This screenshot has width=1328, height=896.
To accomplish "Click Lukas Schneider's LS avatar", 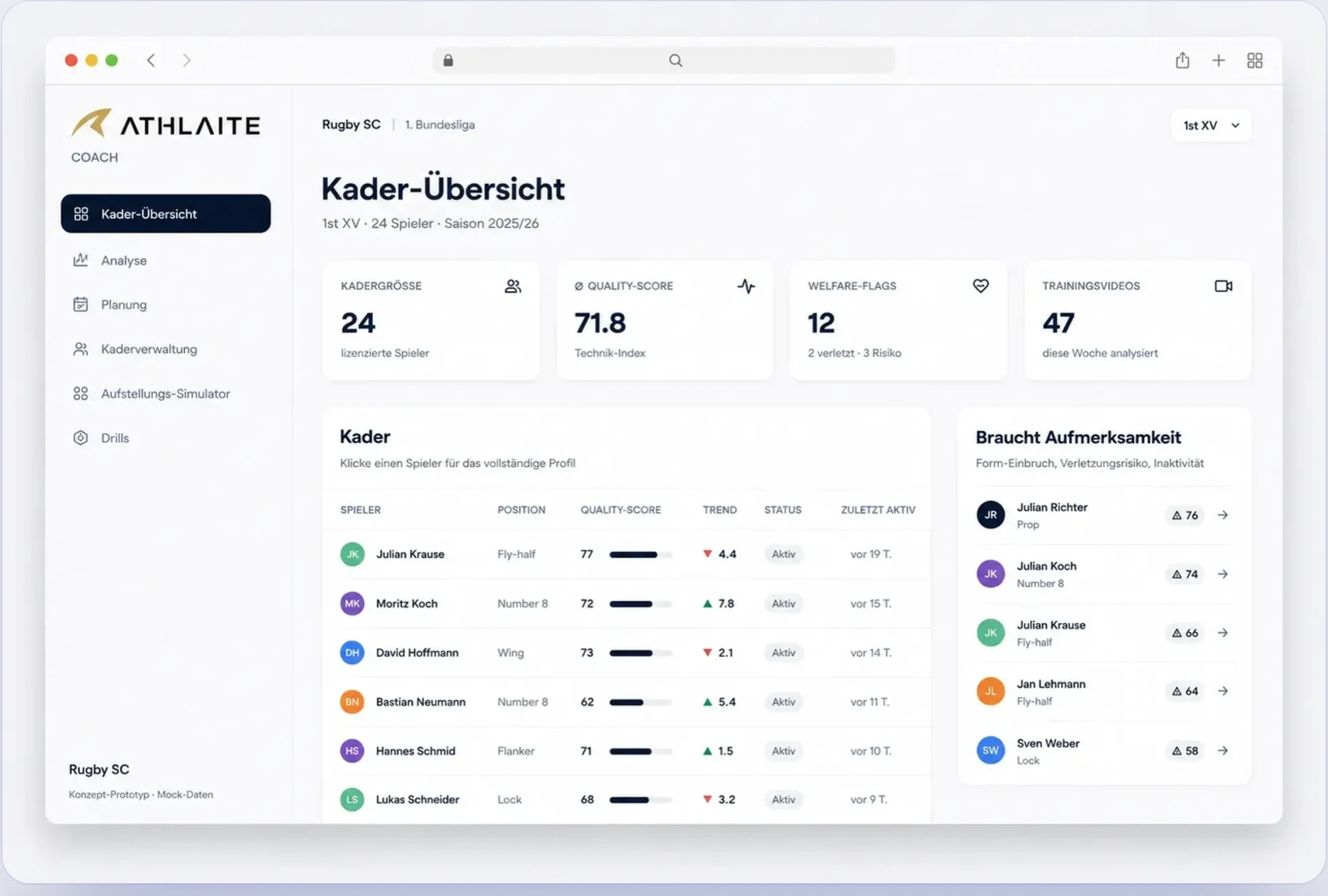I will click(x=352, y=800).
